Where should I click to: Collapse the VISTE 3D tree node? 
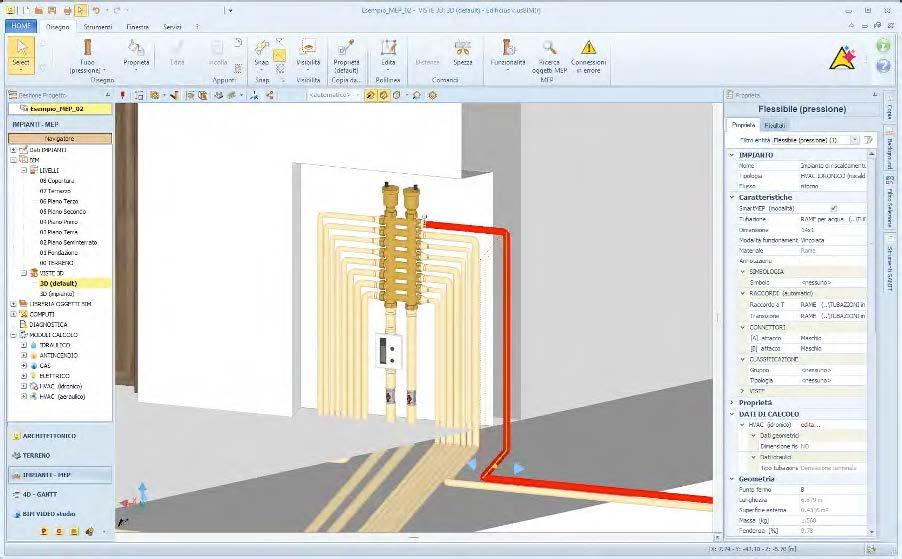click(x=24, y=273)
